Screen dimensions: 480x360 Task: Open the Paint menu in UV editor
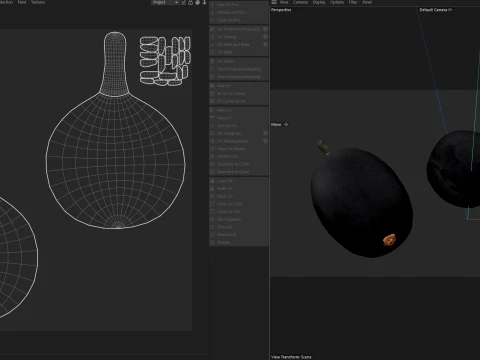[22, 2]
